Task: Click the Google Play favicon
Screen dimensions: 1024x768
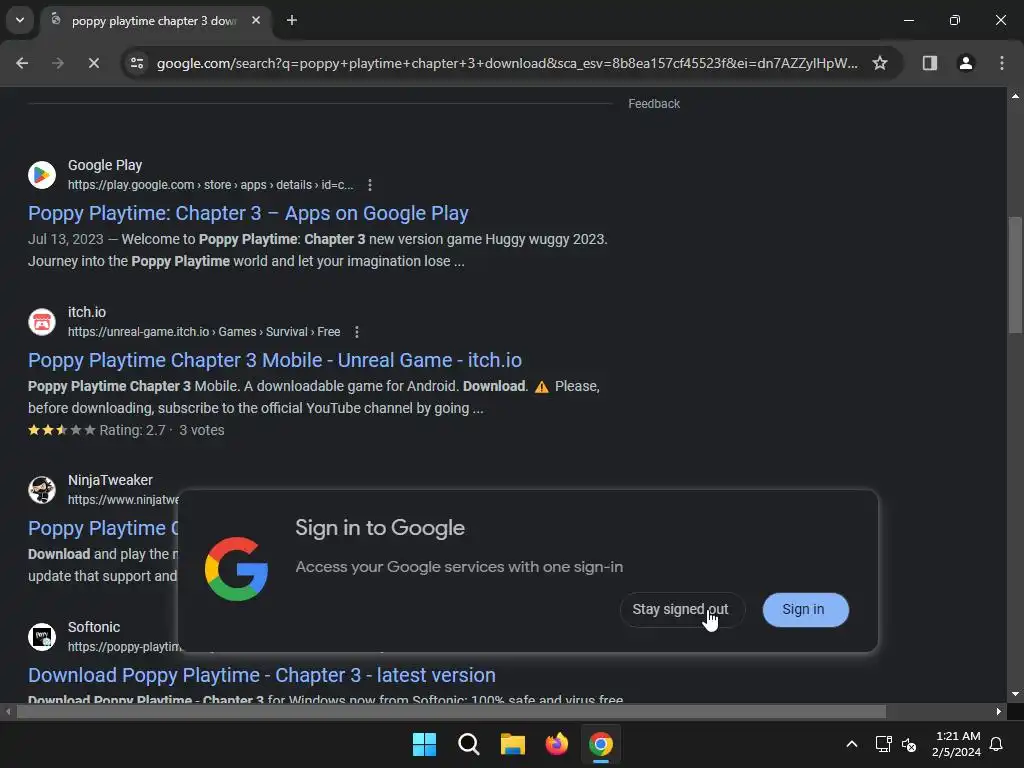Action: point(42,175)
